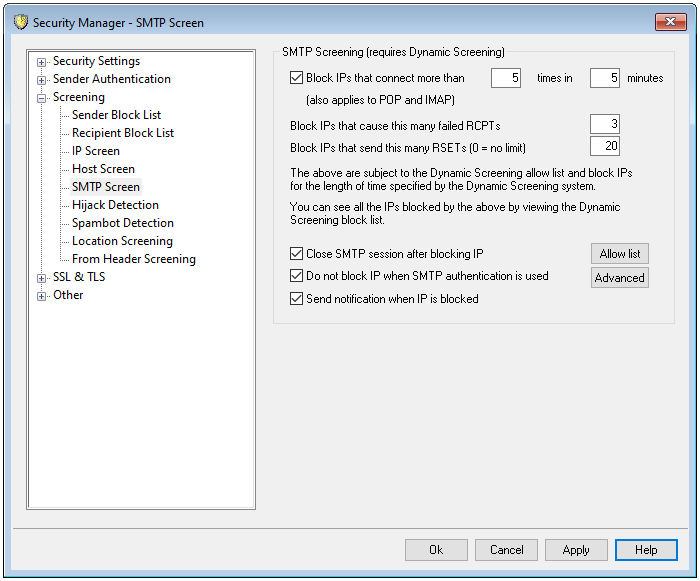Open the Sender Block List page
The width and height of the screenshot is (700, 581).
116,115
